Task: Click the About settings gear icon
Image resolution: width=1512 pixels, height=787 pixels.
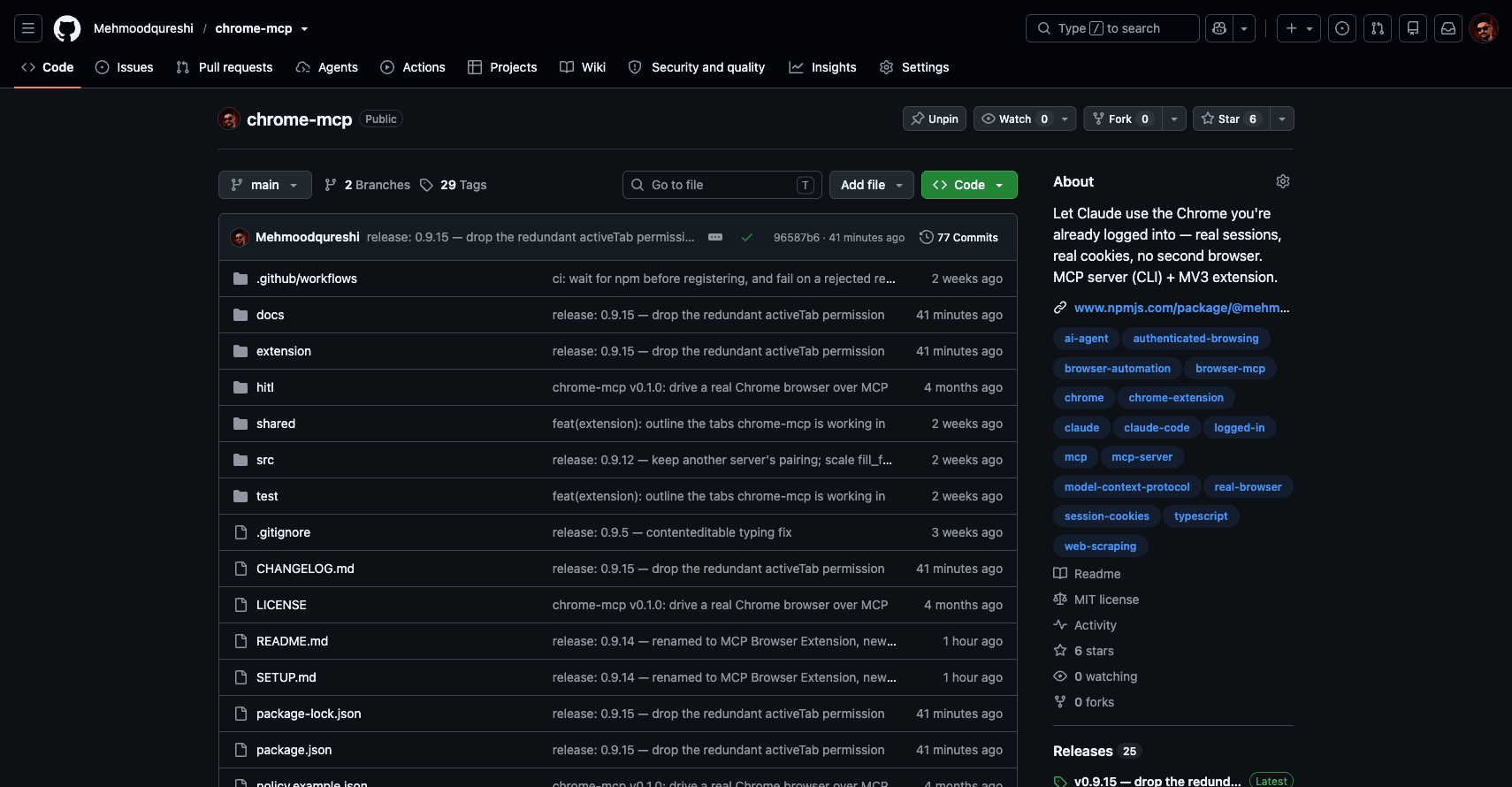Action: click(1283, 181)
